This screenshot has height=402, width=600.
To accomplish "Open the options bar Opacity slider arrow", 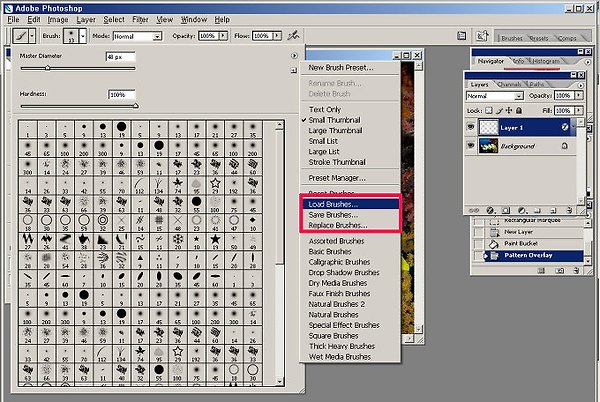I will [223, 36].
